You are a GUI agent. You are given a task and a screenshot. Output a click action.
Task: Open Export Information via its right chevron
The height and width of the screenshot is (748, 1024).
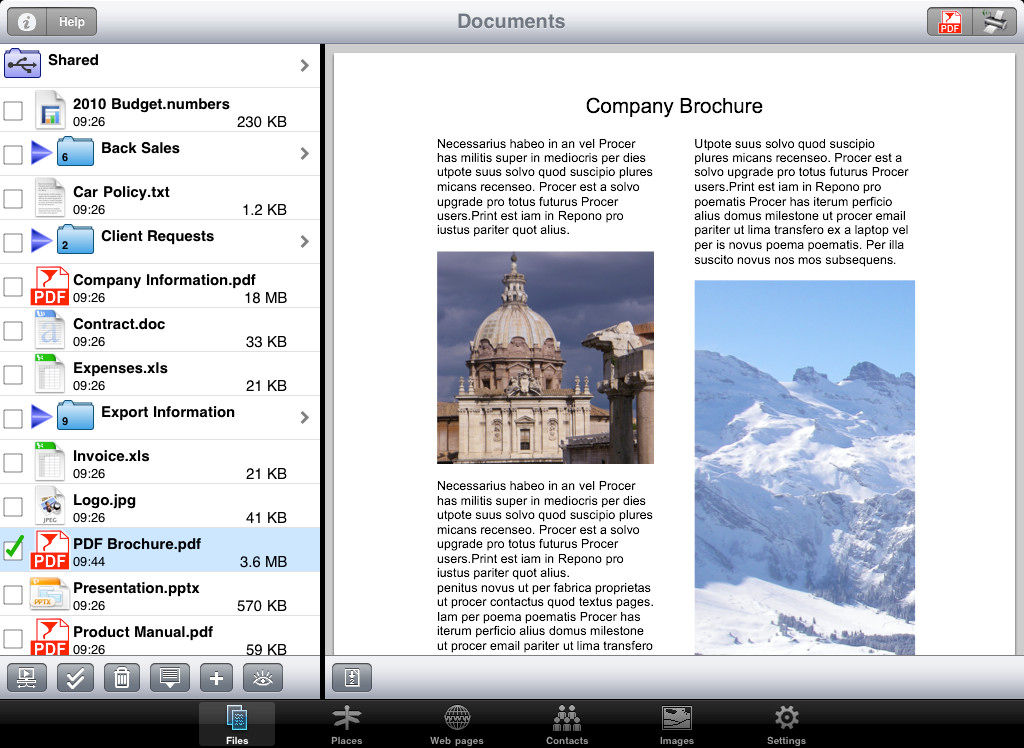(x=304, y=417)
